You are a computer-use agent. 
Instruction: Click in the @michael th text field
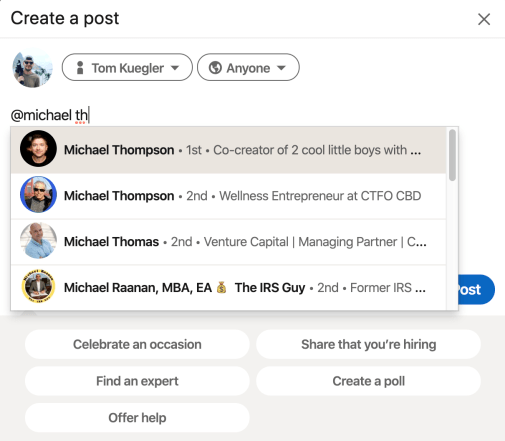click(233, 115)
